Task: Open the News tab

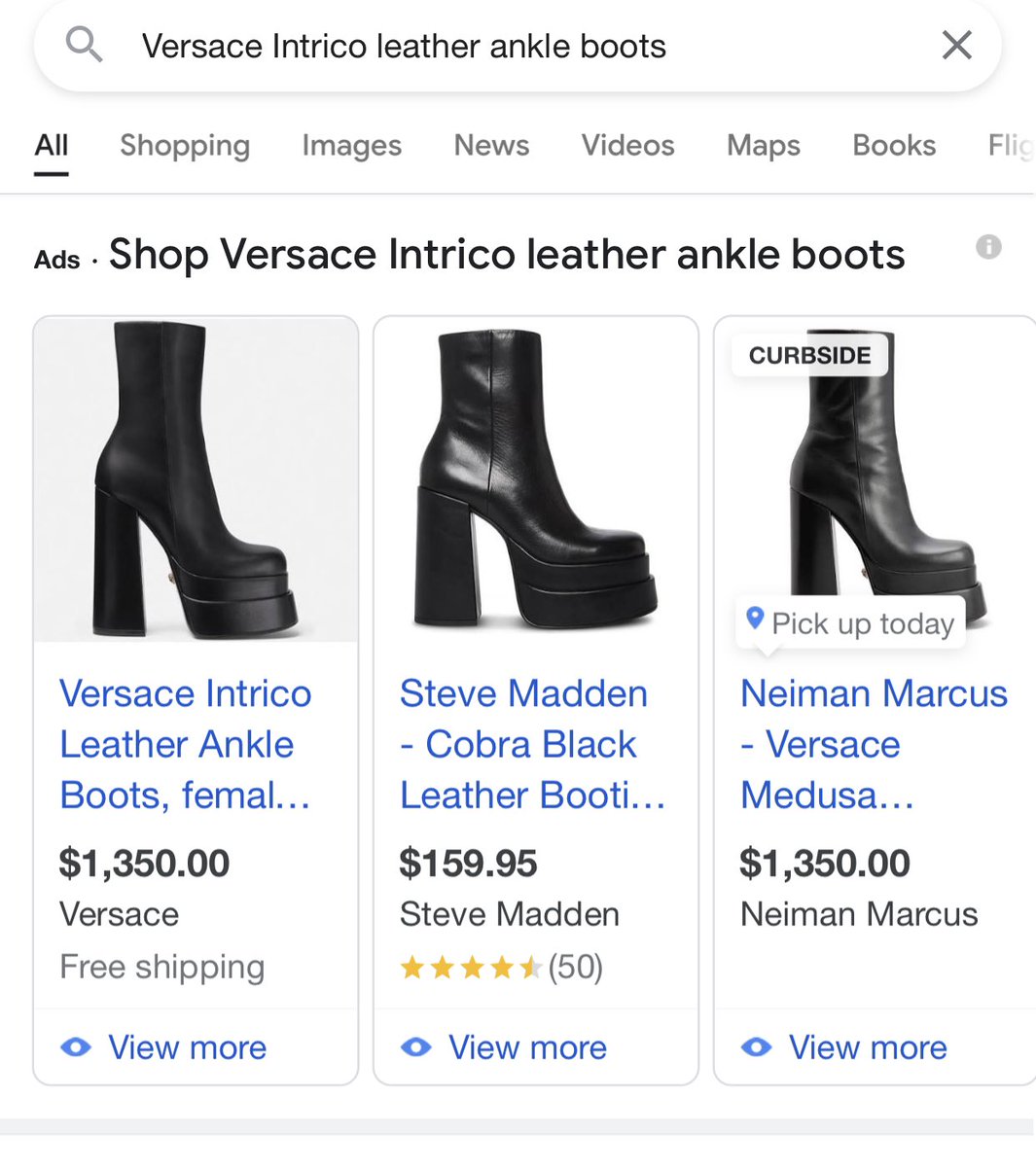Action: (x=491, y=145)
